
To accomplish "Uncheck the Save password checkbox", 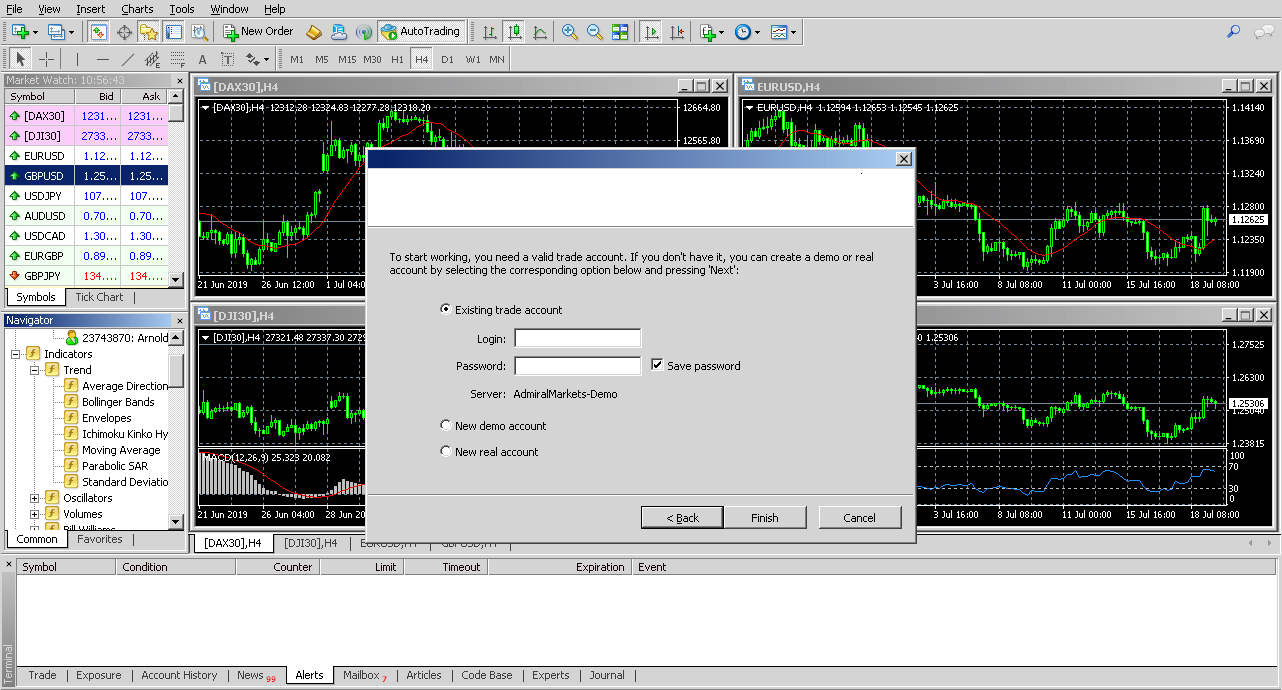I will 657,365.
